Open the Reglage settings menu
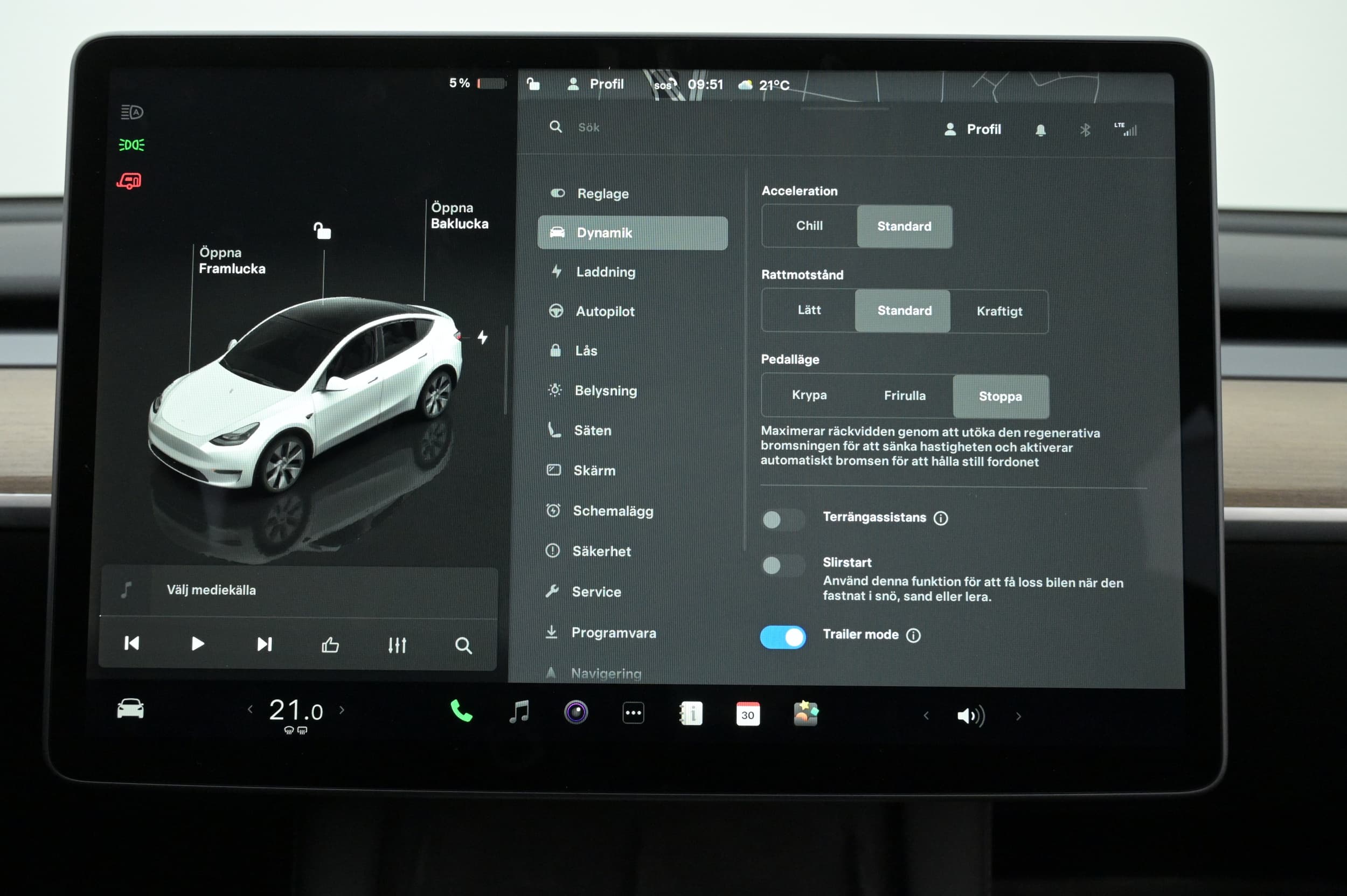 tap(633, 194)
